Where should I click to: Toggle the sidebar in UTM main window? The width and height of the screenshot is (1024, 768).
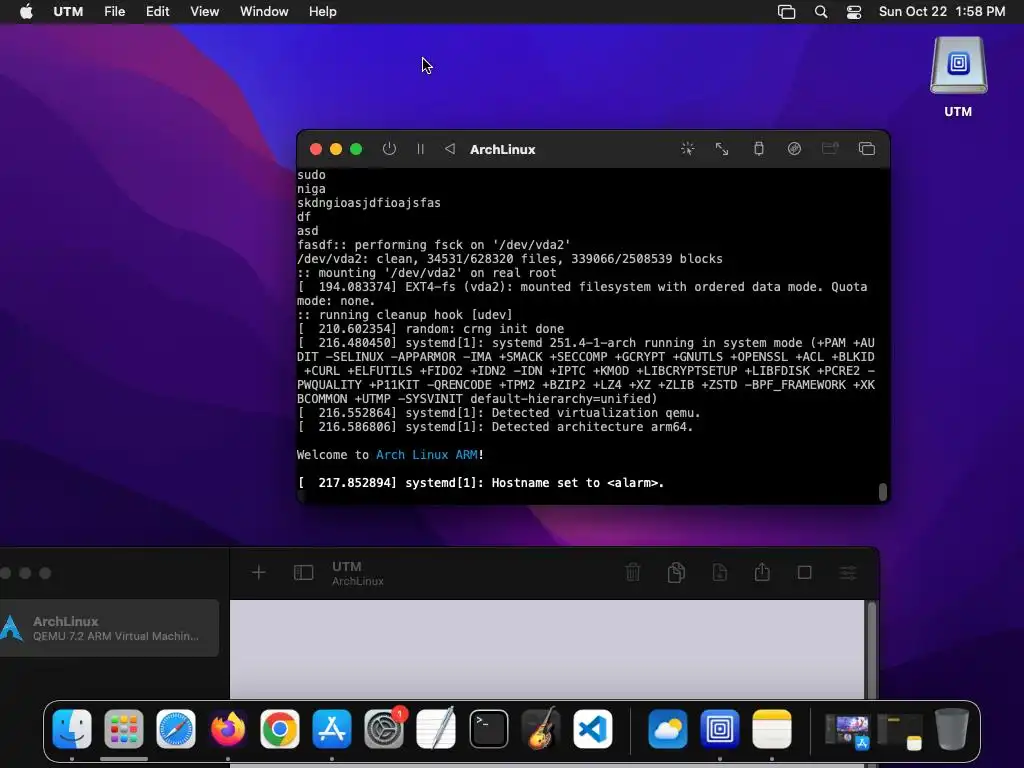coord(304,573)
